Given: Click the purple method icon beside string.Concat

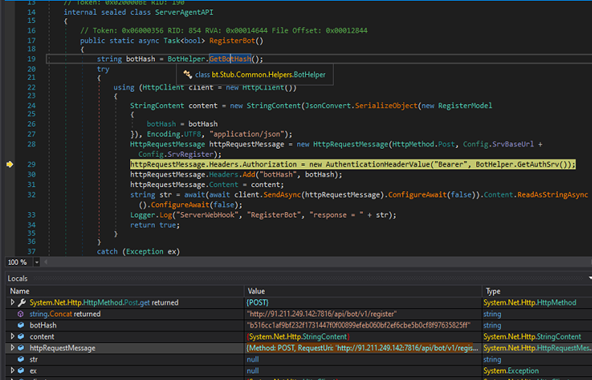Looking at the screenshot, I should coord(20,314).
